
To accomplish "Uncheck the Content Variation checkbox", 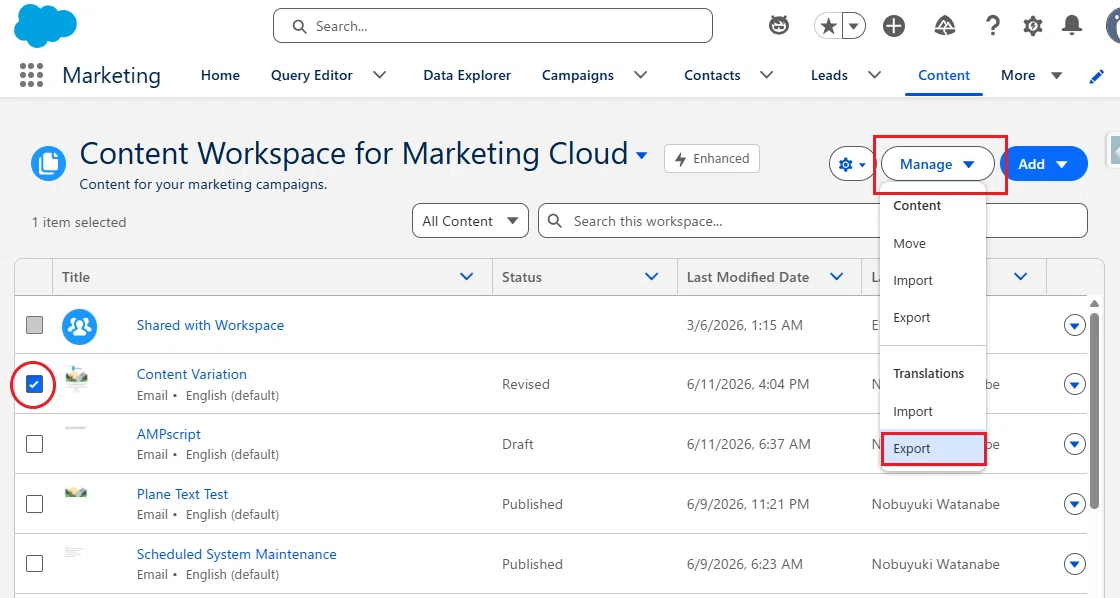I will point(34,384).
